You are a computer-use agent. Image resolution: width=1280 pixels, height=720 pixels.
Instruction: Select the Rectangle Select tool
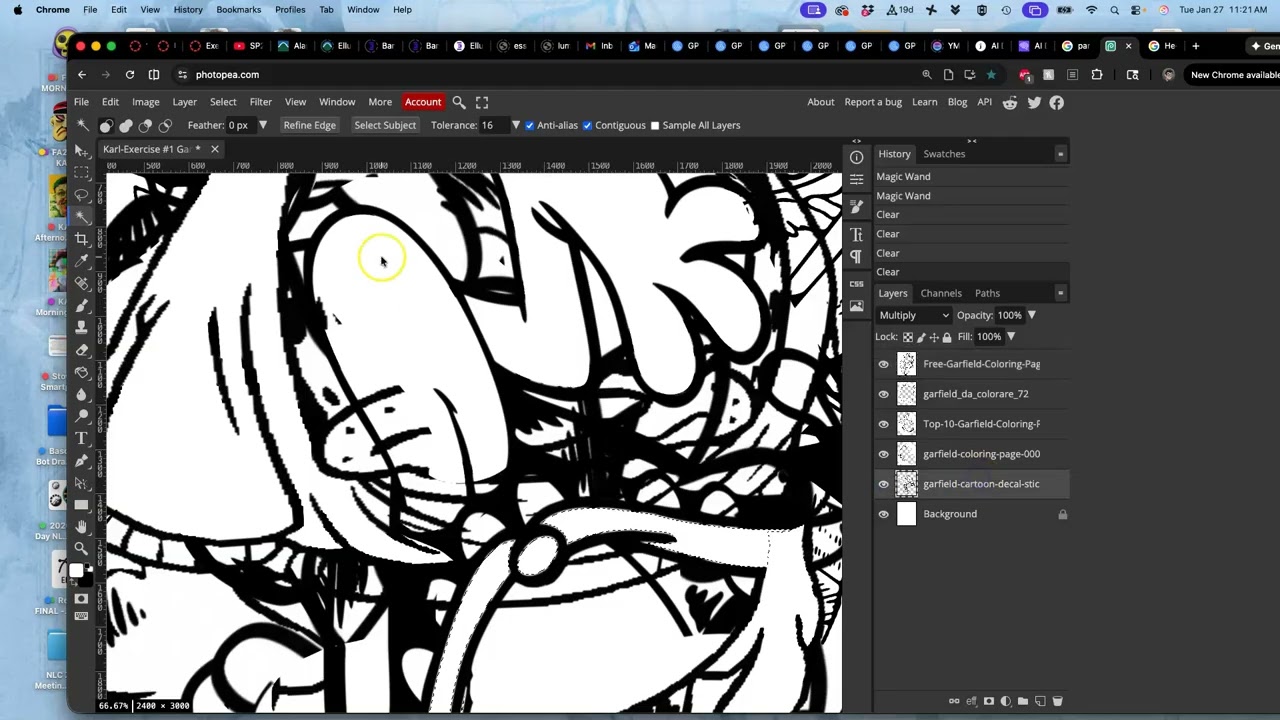(82, 172)
